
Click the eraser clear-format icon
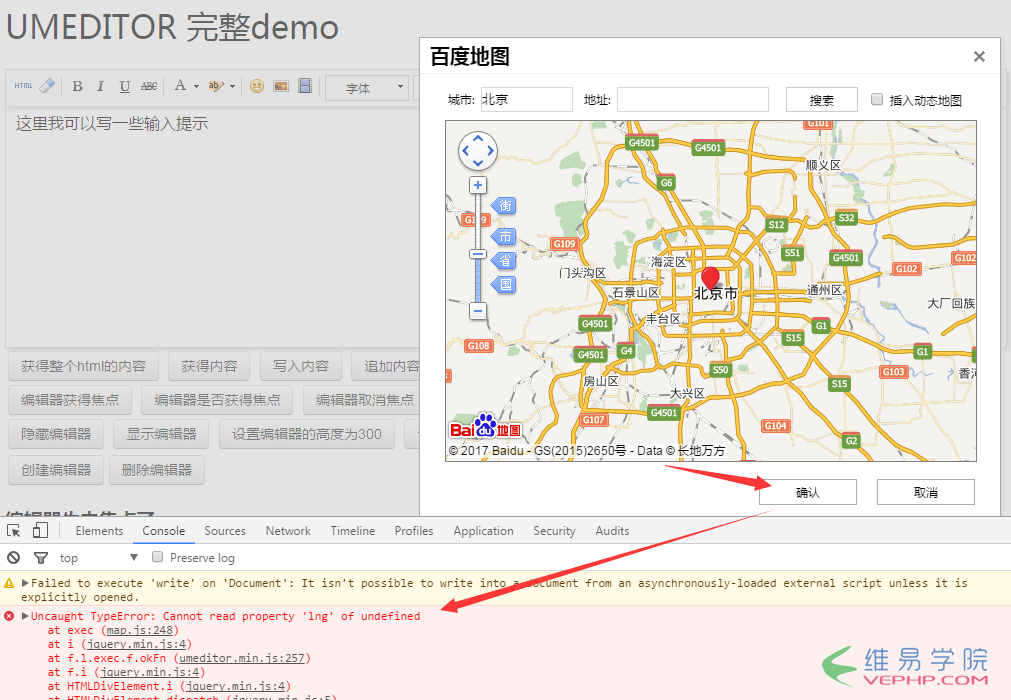pyautogui.click(x=47, y=86)
